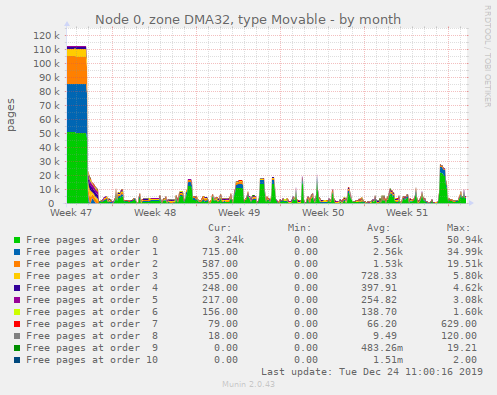Click the yellow order 3 legend swatch
497x395 pixels.
(17, 276)
